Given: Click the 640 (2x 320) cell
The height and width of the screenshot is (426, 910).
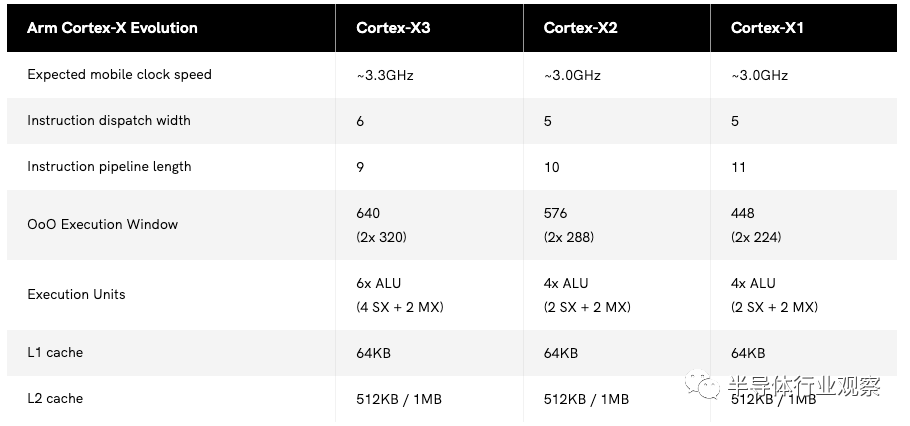Looking at the screenshot, I should (x=381, y=225).
